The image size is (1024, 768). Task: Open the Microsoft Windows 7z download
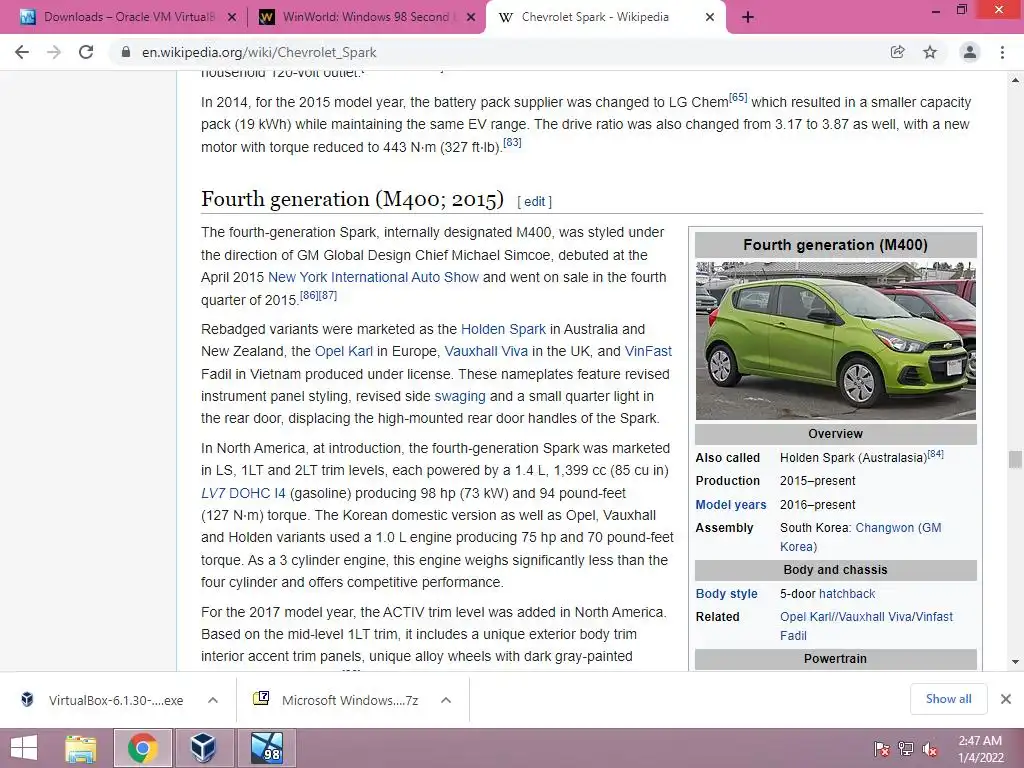point(336,700)
